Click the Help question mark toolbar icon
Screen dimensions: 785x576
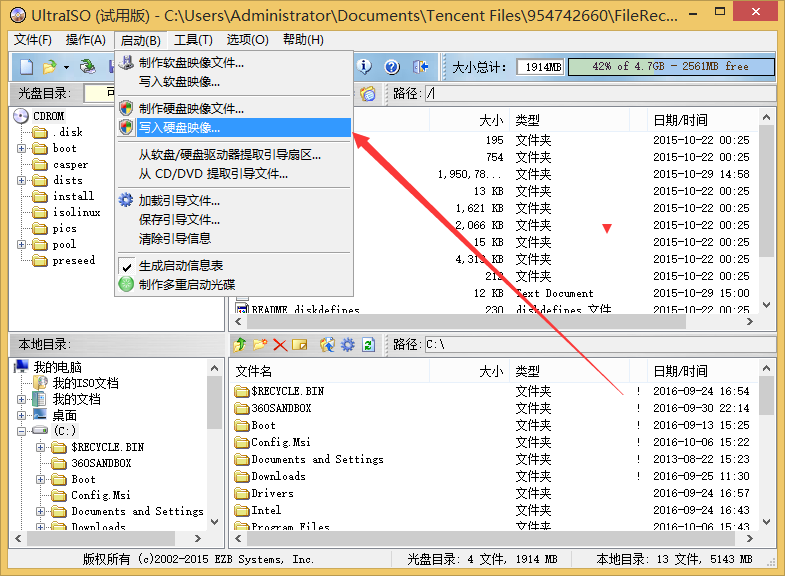392,67
